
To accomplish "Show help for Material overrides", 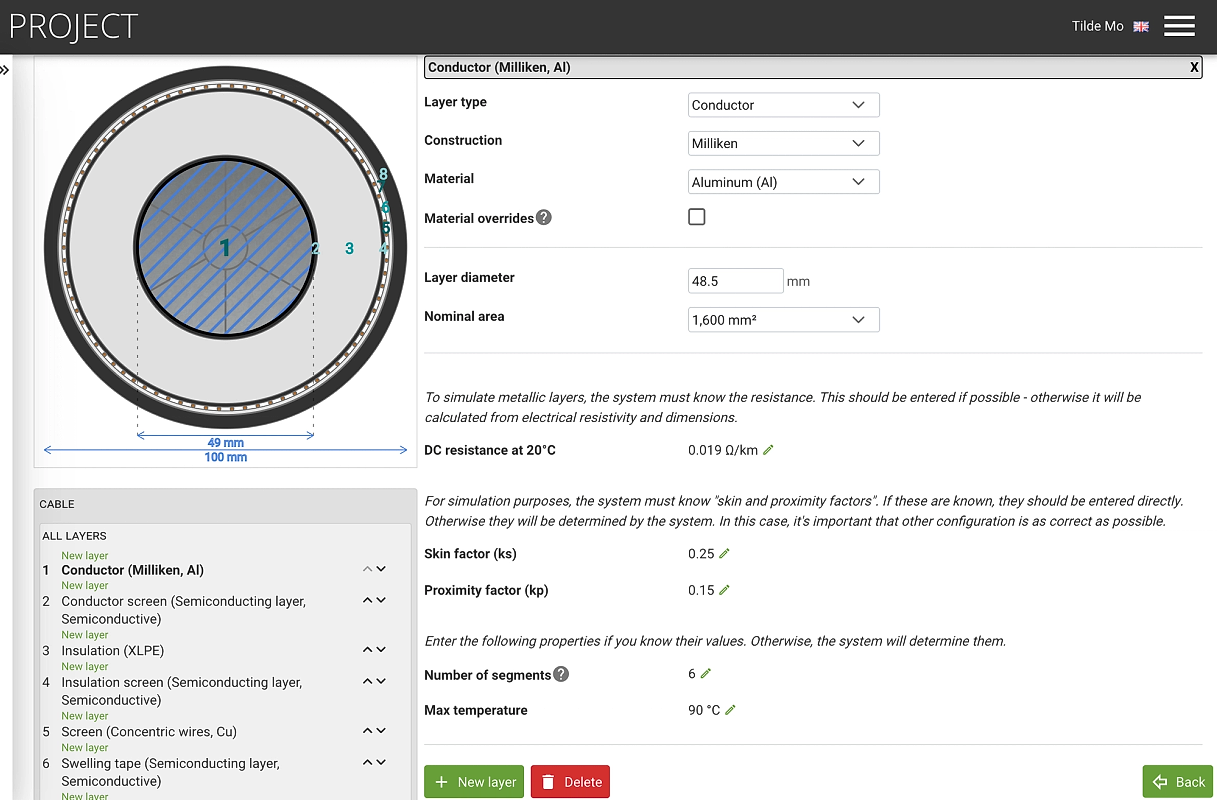I will tap(544, 217).
